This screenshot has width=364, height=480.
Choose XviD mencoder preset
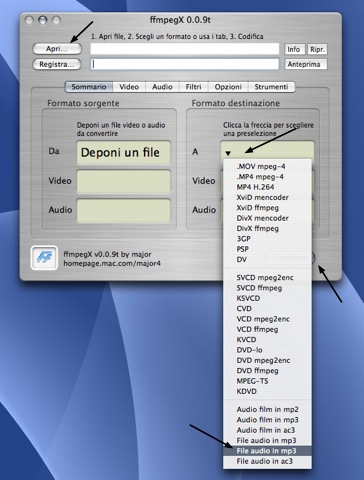point(267,197)
